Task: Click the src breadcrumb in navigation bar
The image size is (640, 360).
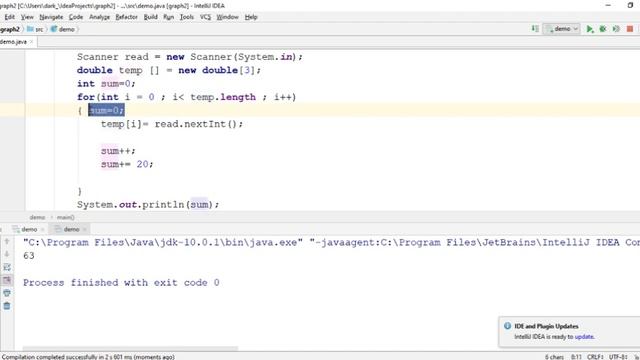Action: (39, 29)
